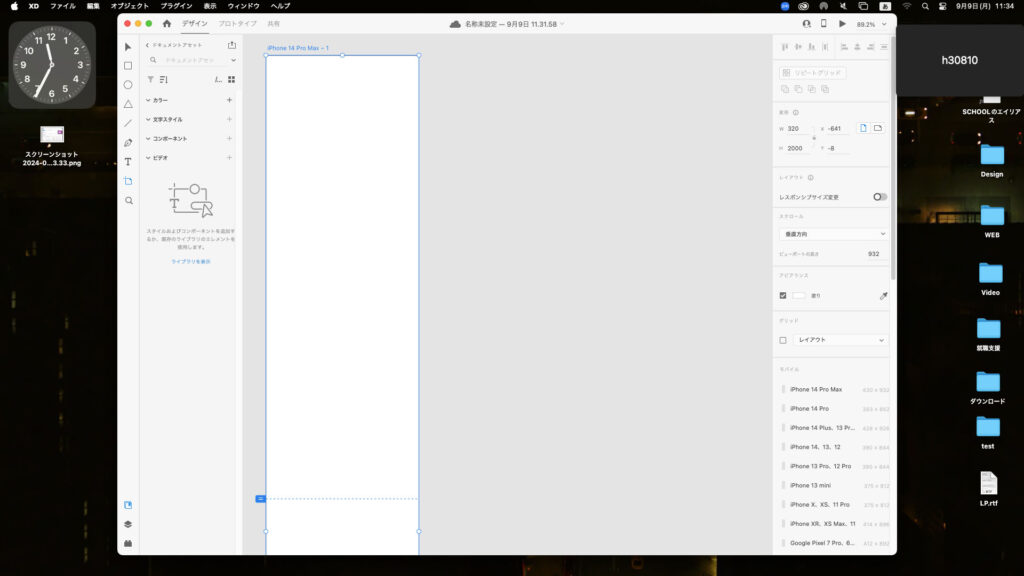This screenshot has height=576, width=1024.
Task: Click the cloud document status icon
Action: (455, 24)
